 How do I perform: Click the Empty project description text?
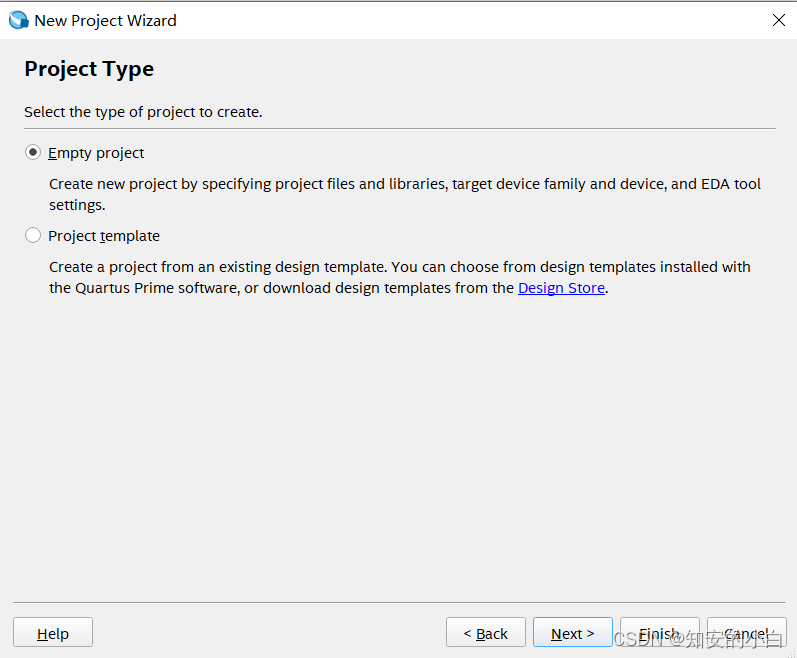click(x=405, y=194)
